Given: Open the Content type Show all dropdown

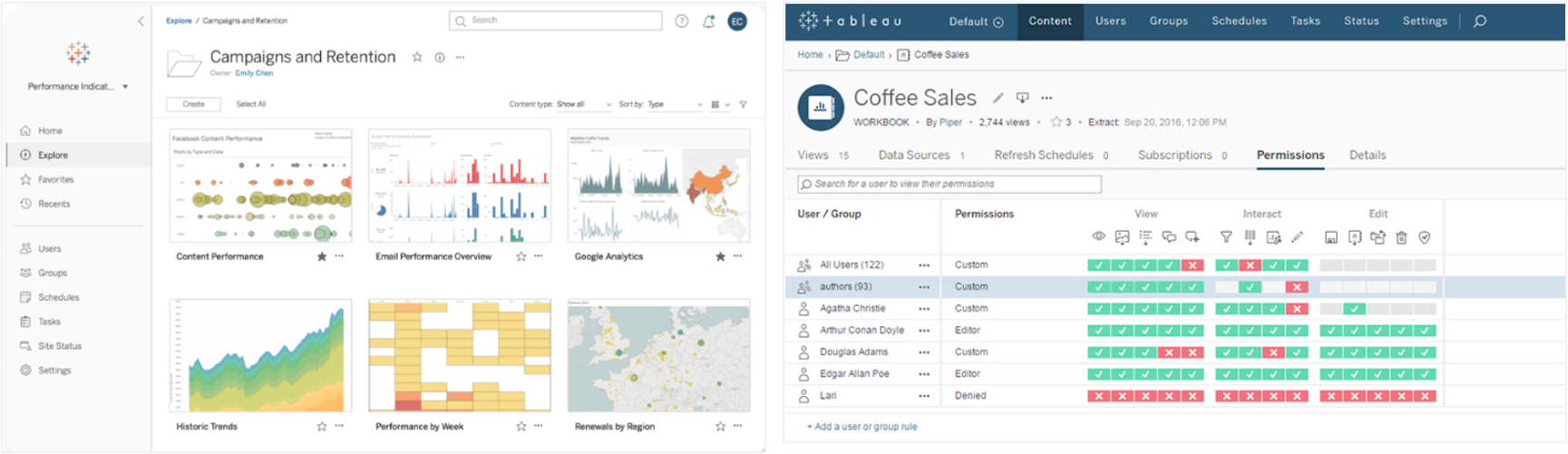Looking at the screenshot, I should [x=584, y=104].
